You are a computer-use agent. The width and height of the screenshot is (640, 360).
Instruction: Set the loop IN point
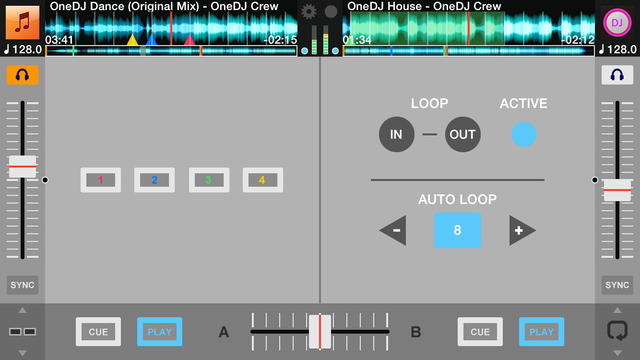coord(396,134)
